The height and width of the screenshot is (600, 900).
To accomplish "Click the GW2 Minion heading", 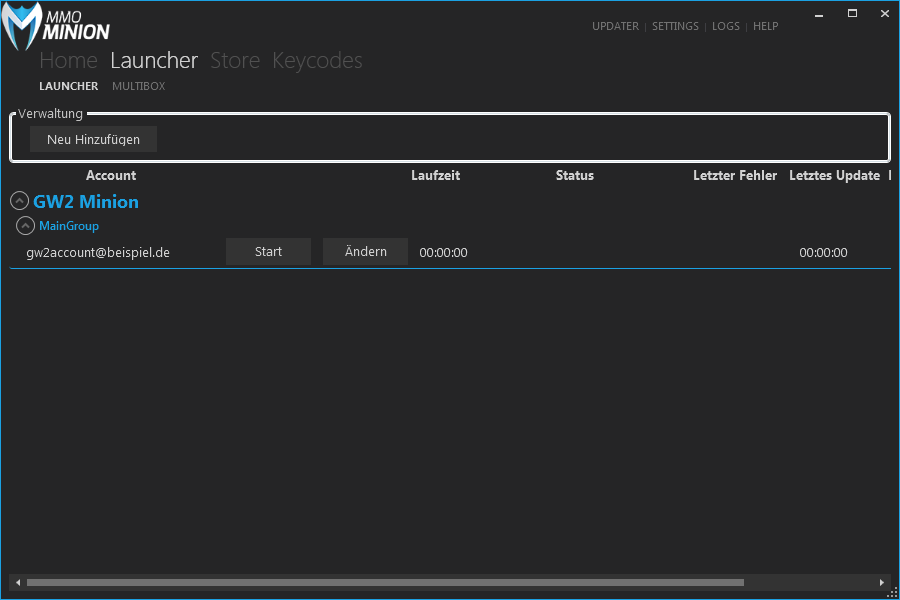I will 86,202.
